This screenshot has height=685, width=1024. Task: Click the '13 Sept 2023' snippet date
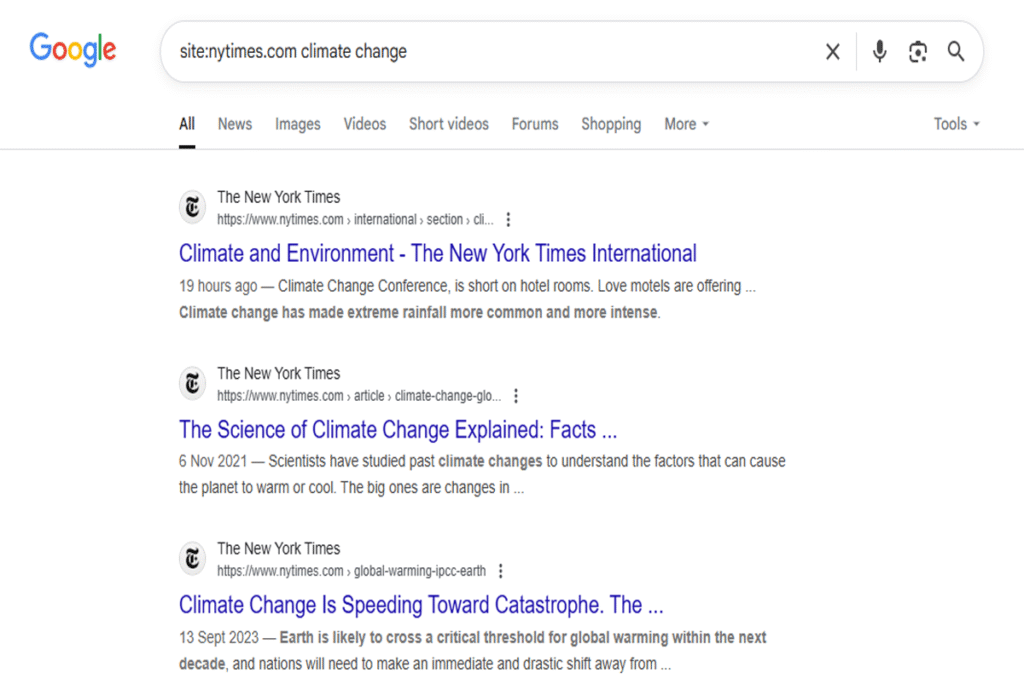[219, 637]
